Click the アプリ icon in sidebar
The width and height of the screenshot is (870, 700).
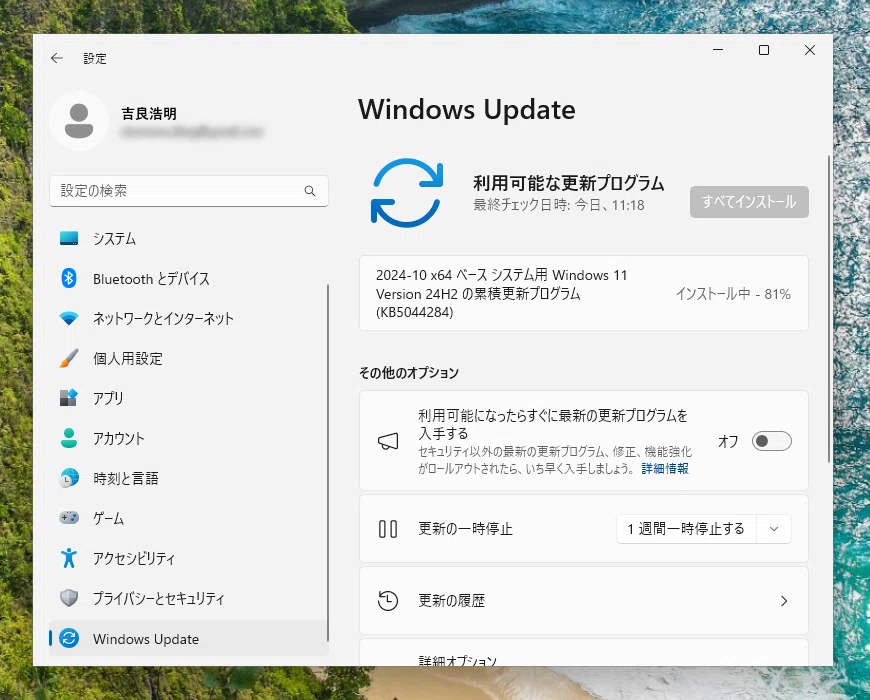point(69,398)
